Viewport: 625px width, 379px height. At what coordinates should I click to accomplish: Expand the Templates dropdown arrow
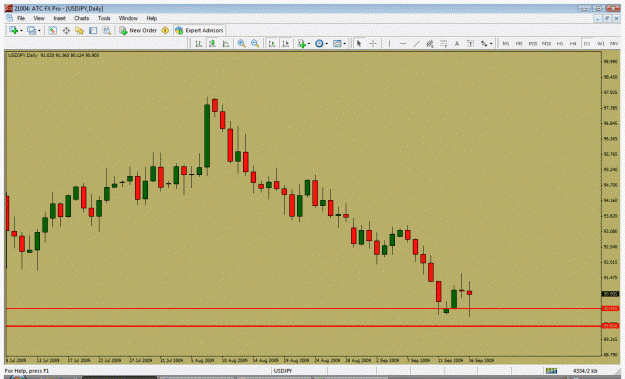344,44
